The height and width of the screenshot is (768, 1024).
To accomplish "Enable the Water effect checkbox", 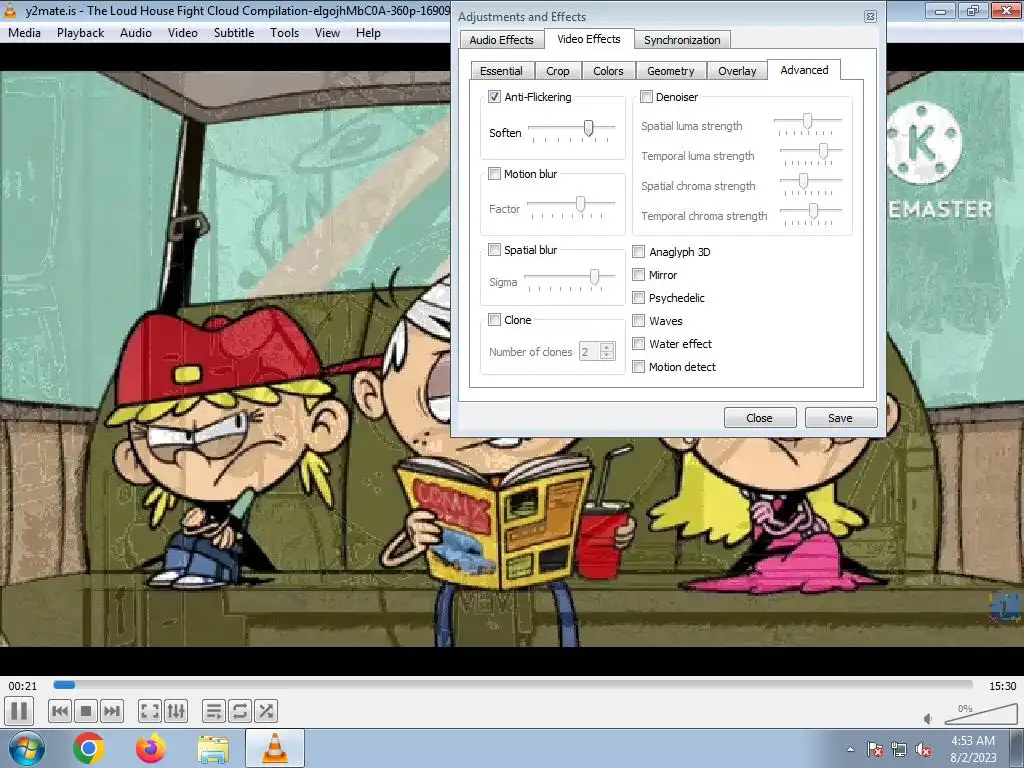I will pyautogui.click(x=639, y=344).
